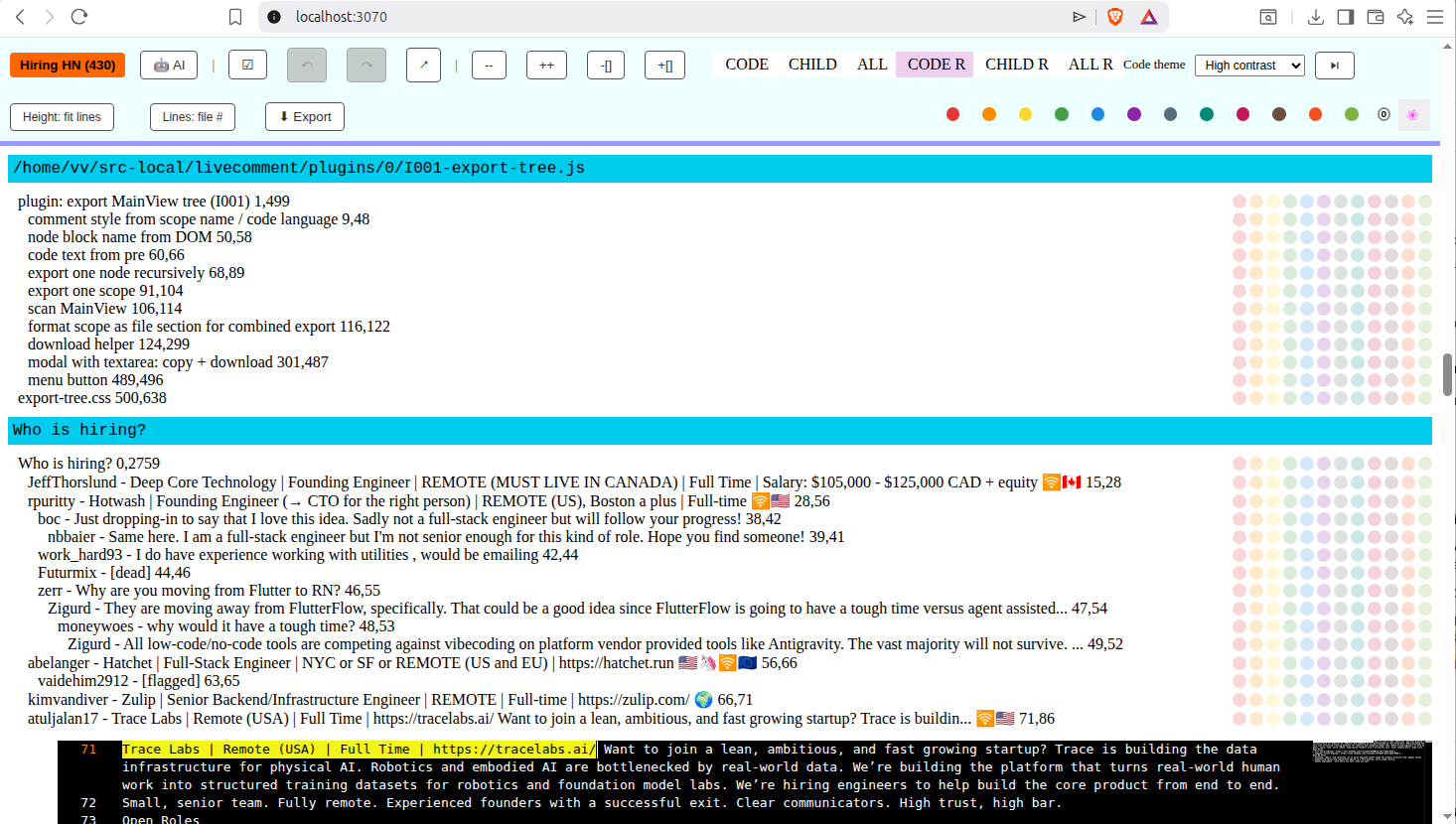
Task: Click the +[] toolbar button
Action: [x=664, y=66]
